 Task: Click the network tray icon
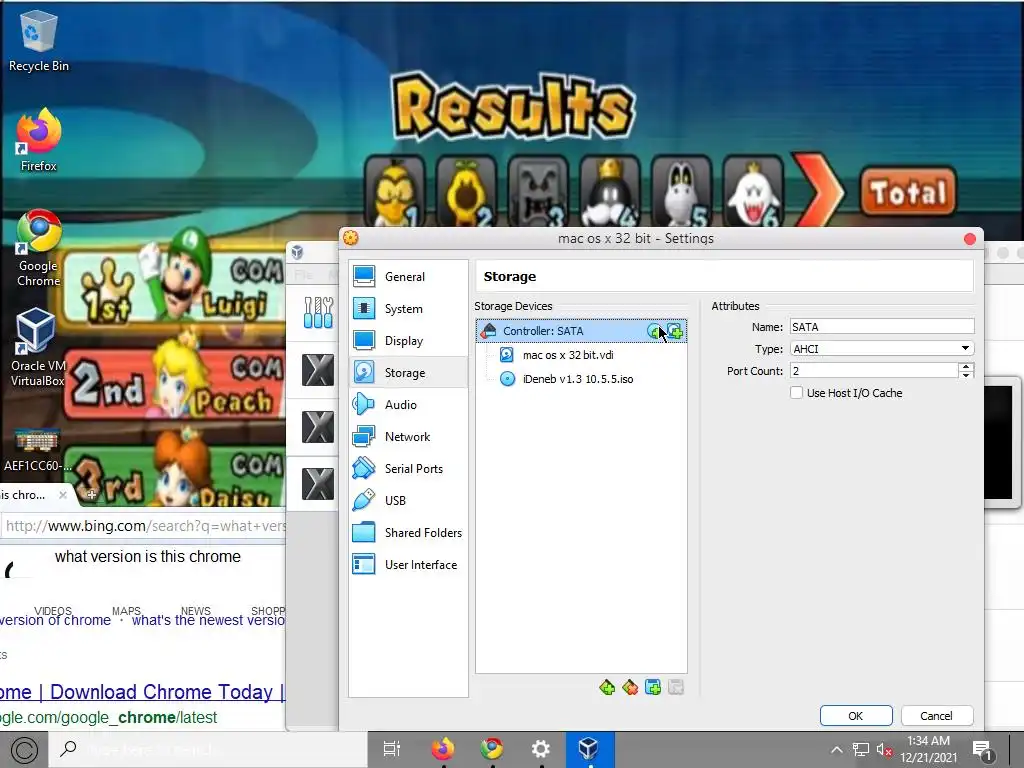861,750
